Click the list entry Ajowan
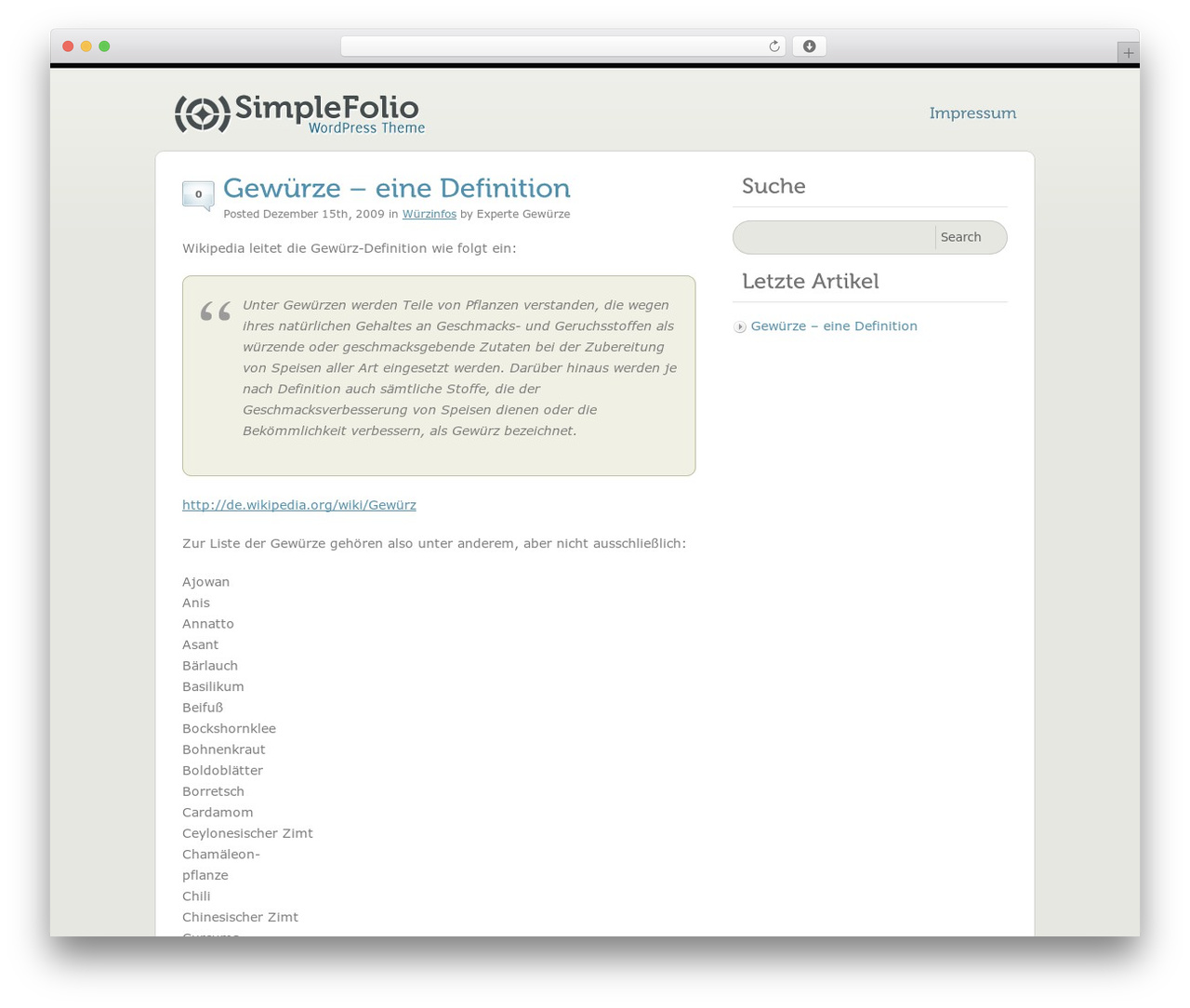Screen dimensions: 1190x1008 205,582
